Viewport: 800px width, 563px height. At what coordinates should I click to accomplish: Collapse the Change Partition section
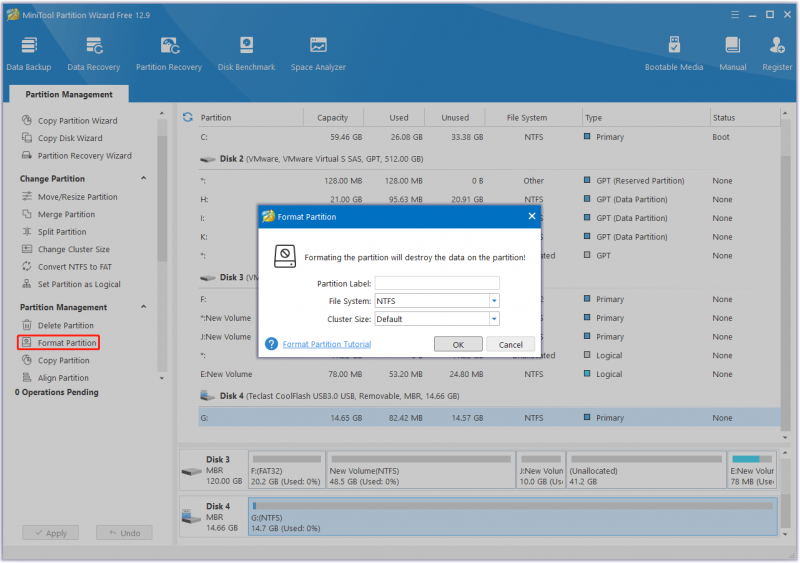point(143,178)
